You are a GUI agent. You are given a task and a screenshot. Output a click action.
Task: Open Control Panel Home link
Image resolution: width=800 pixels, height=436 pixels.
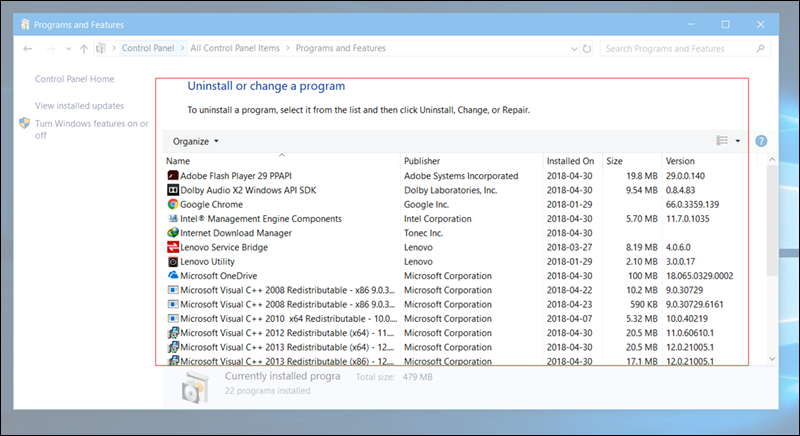[x=74, y=79]
